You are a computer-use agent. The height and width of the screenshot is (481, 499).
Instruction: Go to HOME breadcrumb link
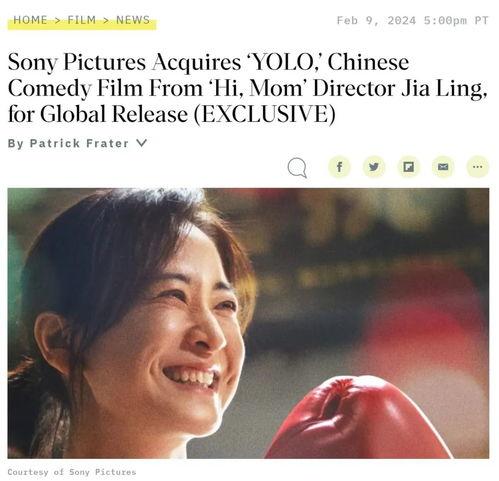pyautogui.click(x=30, y=20)
